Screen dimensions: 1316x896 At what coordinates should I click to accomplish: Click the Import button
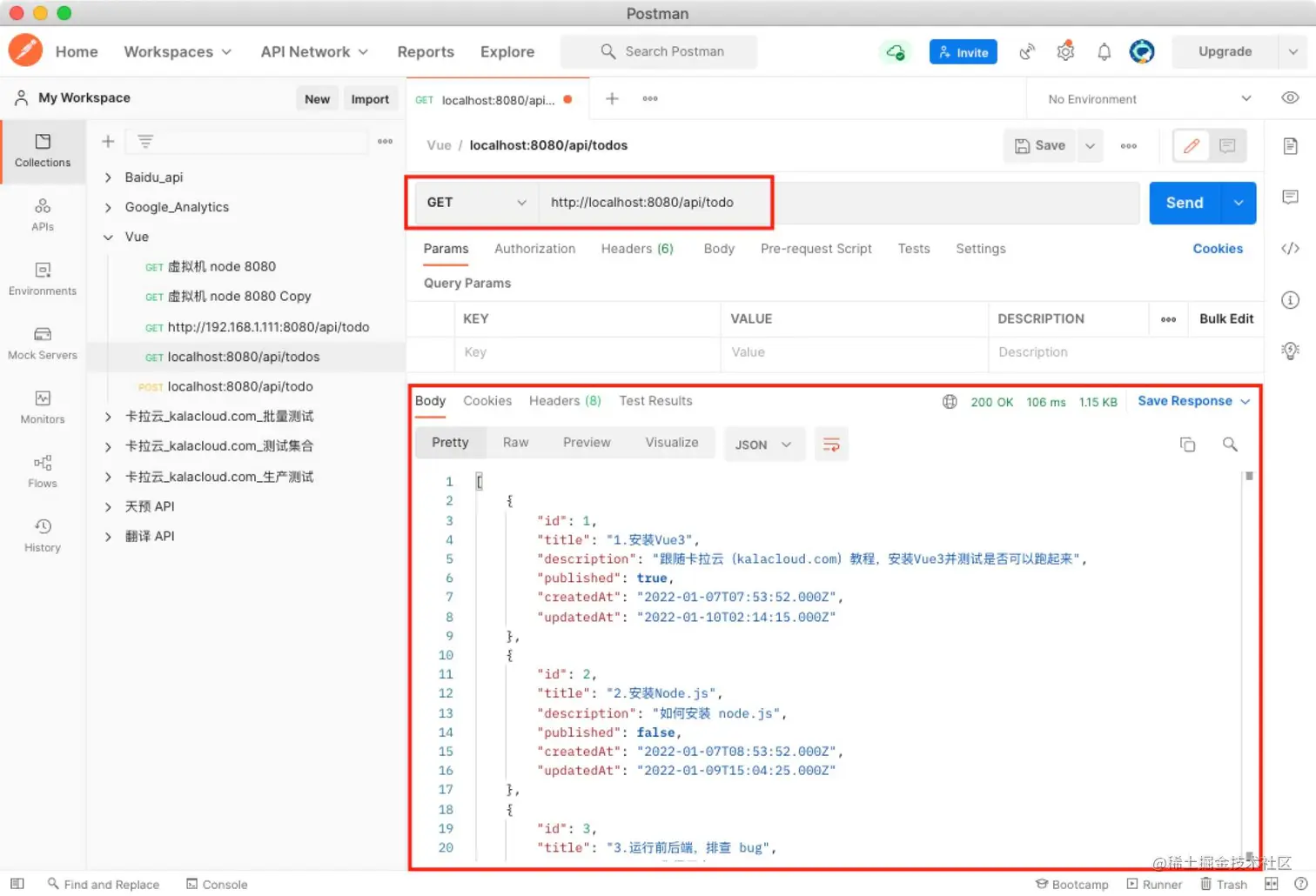370,99
